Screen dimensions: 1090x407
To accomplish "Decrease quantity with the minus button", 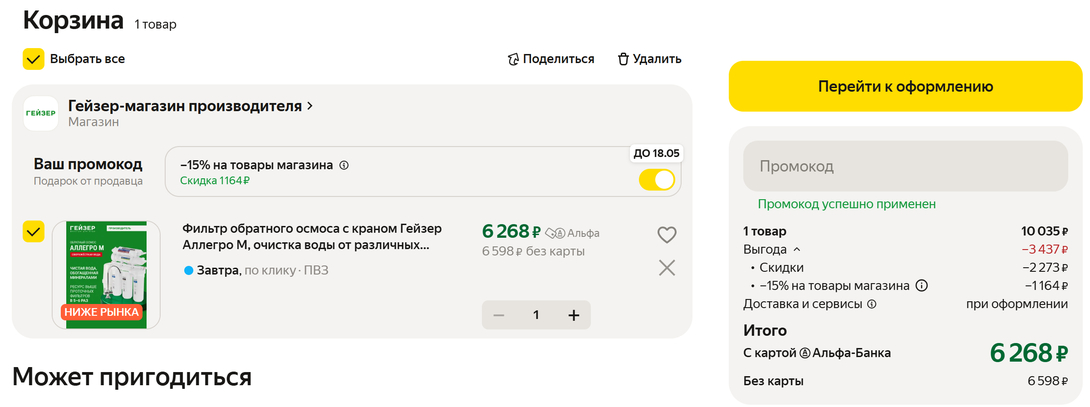I will point(498,315).
